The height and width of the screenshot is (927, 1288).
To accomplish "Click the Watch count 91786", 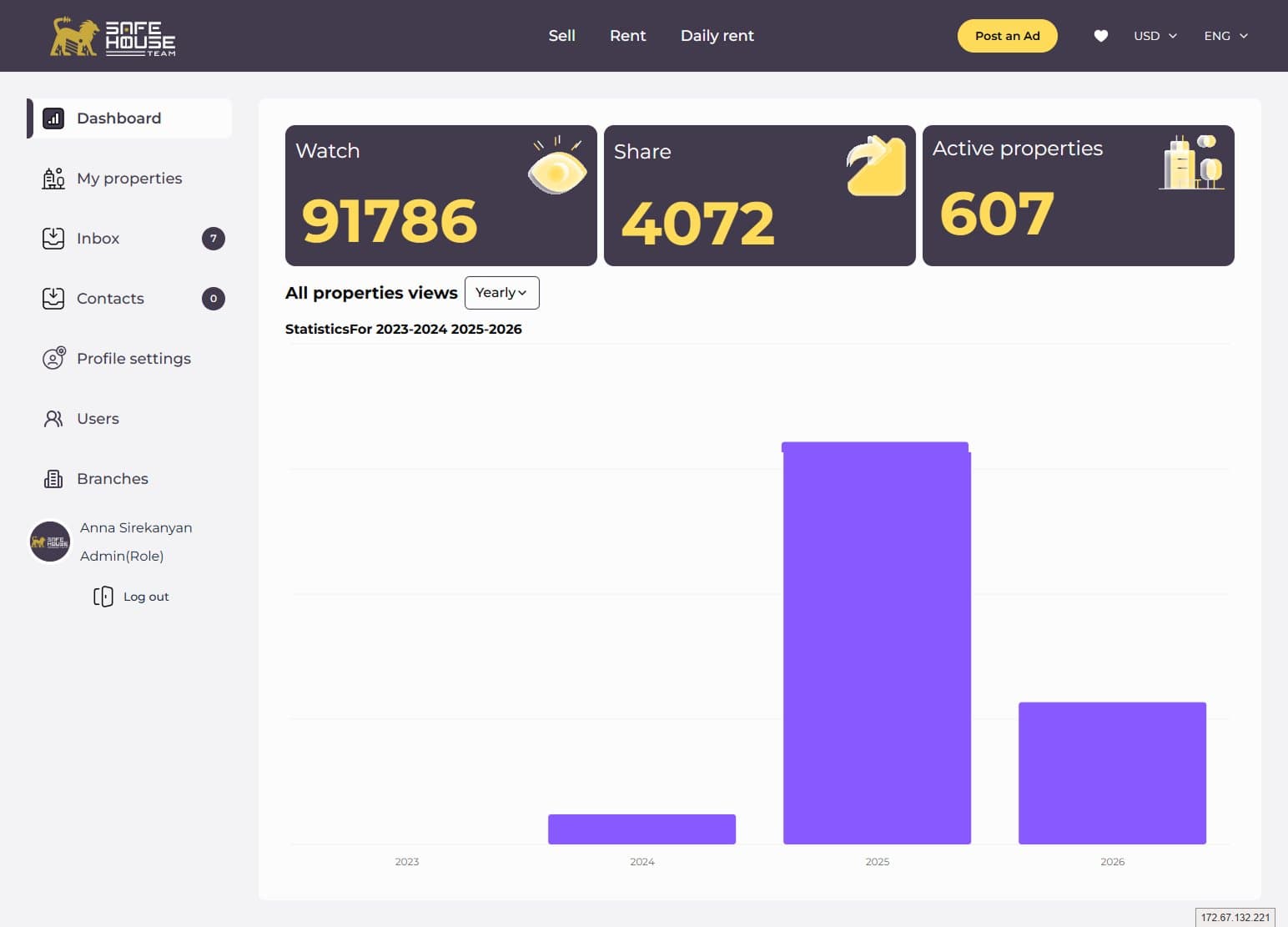I will tap(390, 222).
